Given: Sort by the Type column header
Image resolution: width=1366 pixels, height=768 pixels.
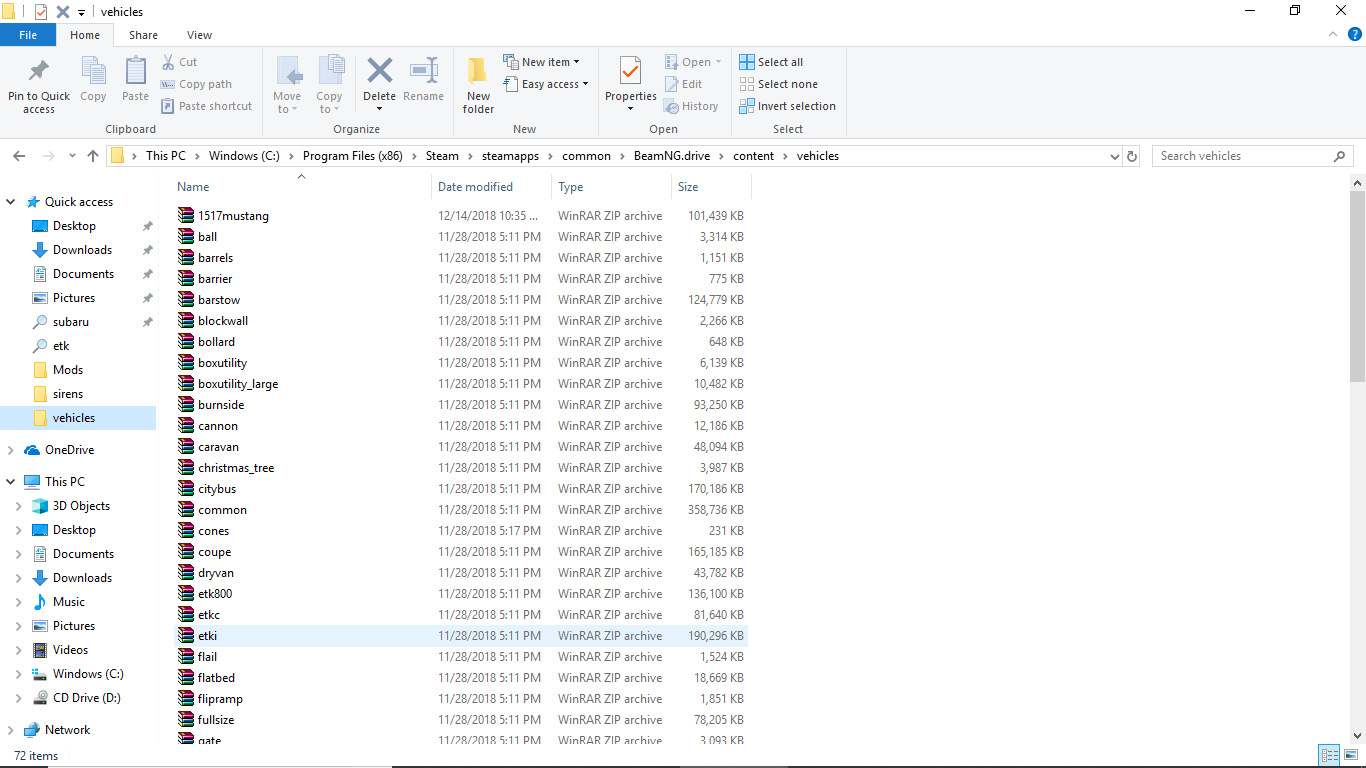Looking at the screenshot, I should click(x=611, y=187).
